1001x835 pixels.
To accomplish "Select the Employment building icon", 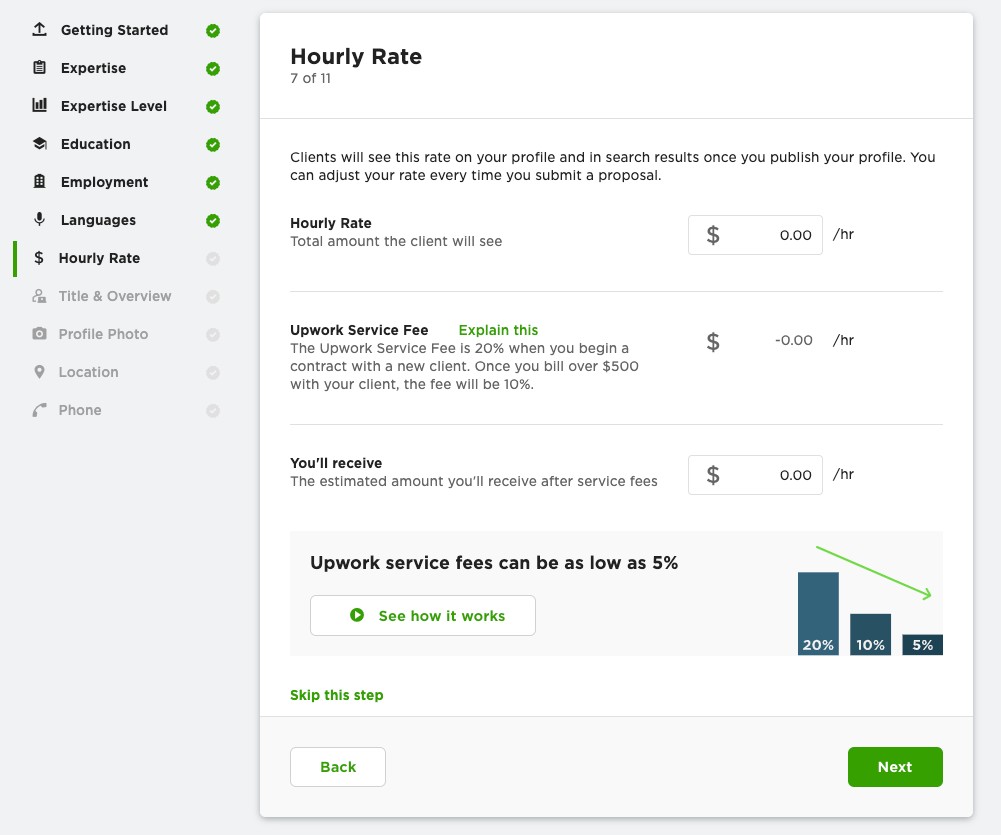I will (x=39, y=181).
